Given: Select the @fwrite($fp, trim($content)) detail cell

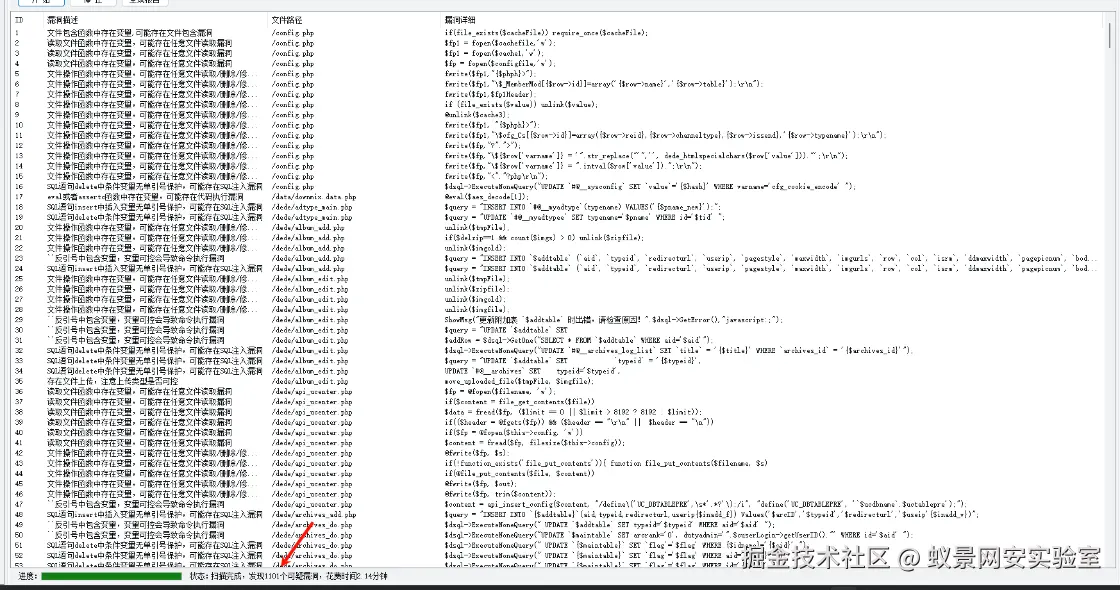Looking at the screenshot, I should pyautogui.click(x=499, y=494).
